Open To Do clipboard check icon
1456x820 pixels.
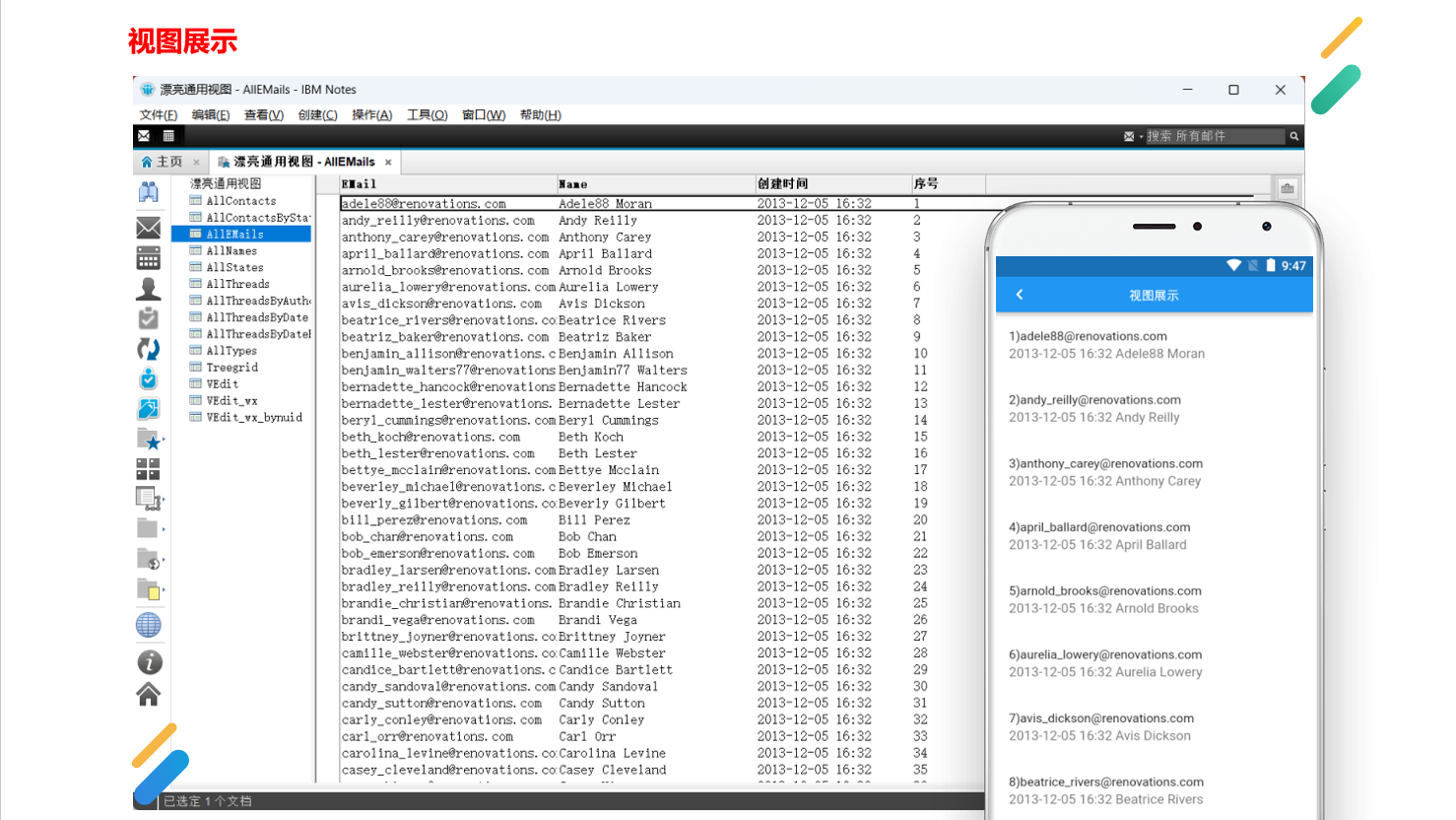tap(148, 318)
